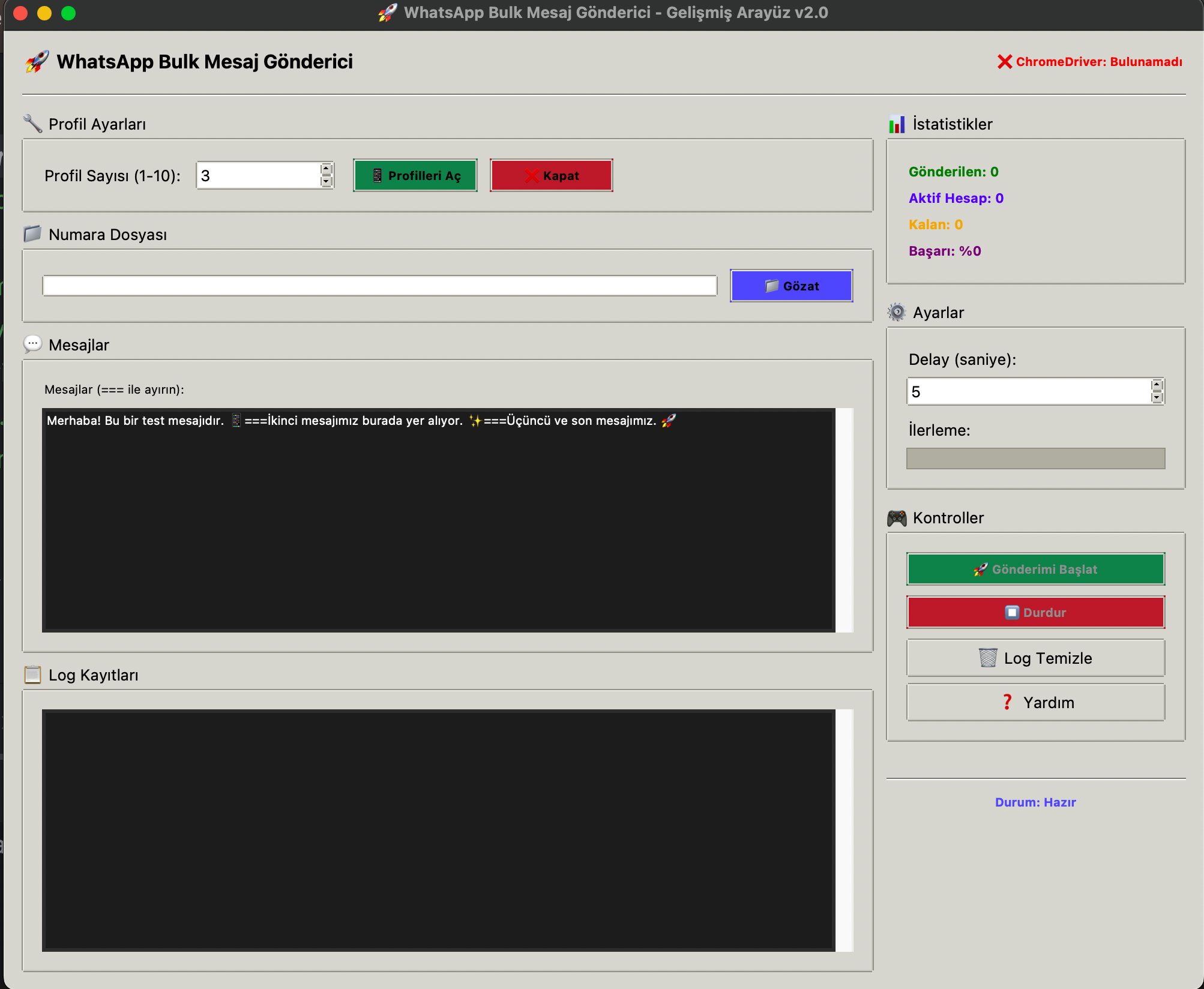Stop sending with Durdur button
This screenshot has width=1204, height=989.
point(1035,612)
